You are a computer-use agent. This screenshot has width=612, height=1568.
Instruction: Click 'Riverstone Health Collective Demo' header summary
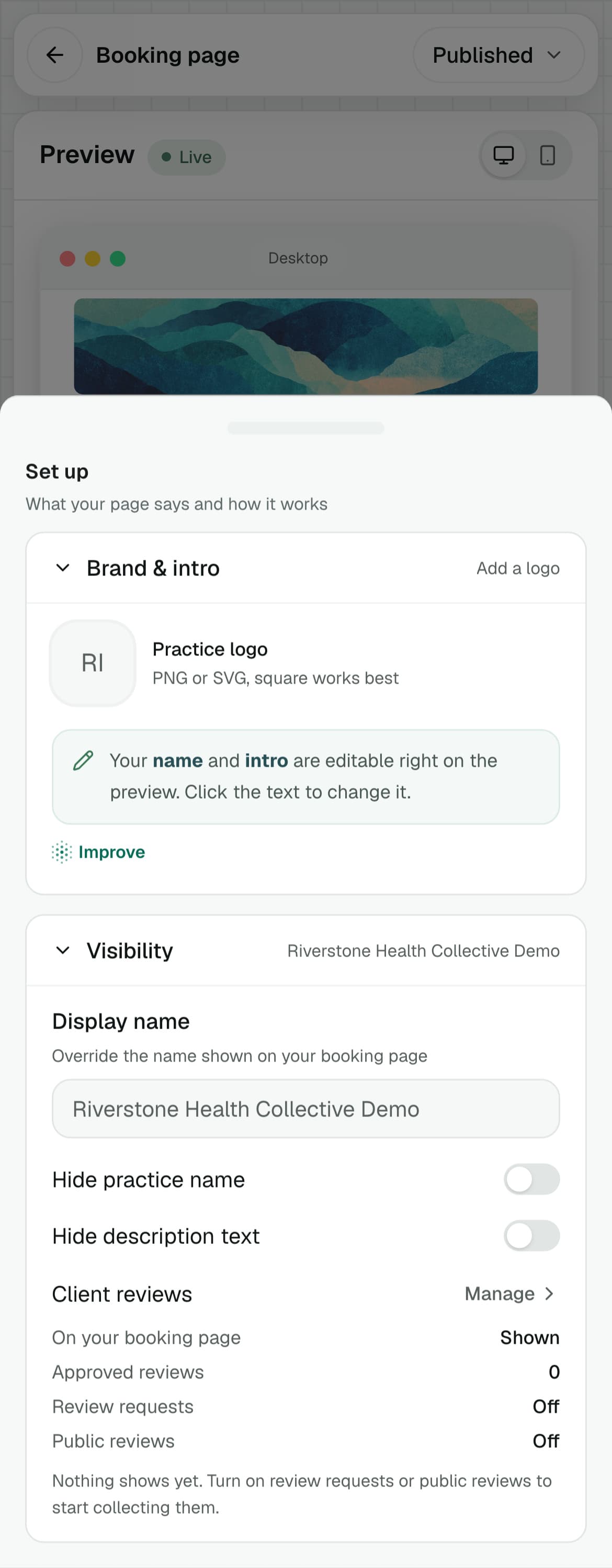click(423, 951)
